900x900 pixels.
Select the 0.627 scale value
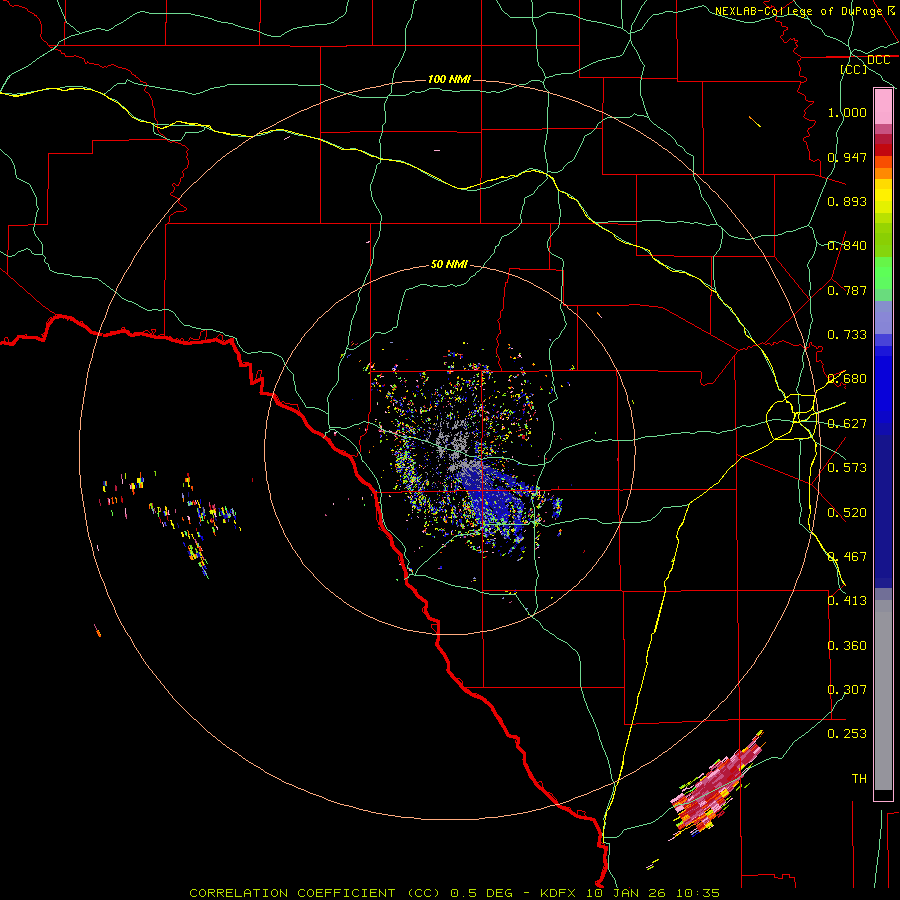coord(847,424)
